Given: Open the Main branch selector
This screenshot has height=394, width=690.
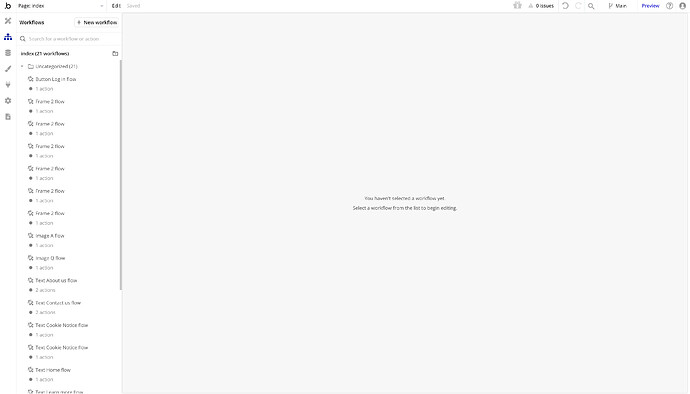Looking at the screenshot, I should 617,6.
